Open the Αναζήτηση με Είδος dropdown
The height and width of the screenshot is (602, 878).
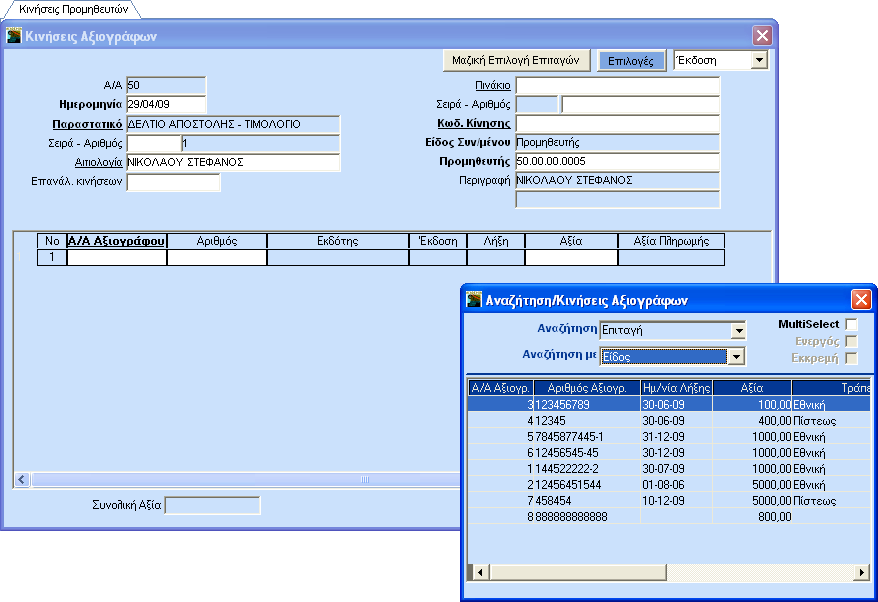[x=736, y=357]
